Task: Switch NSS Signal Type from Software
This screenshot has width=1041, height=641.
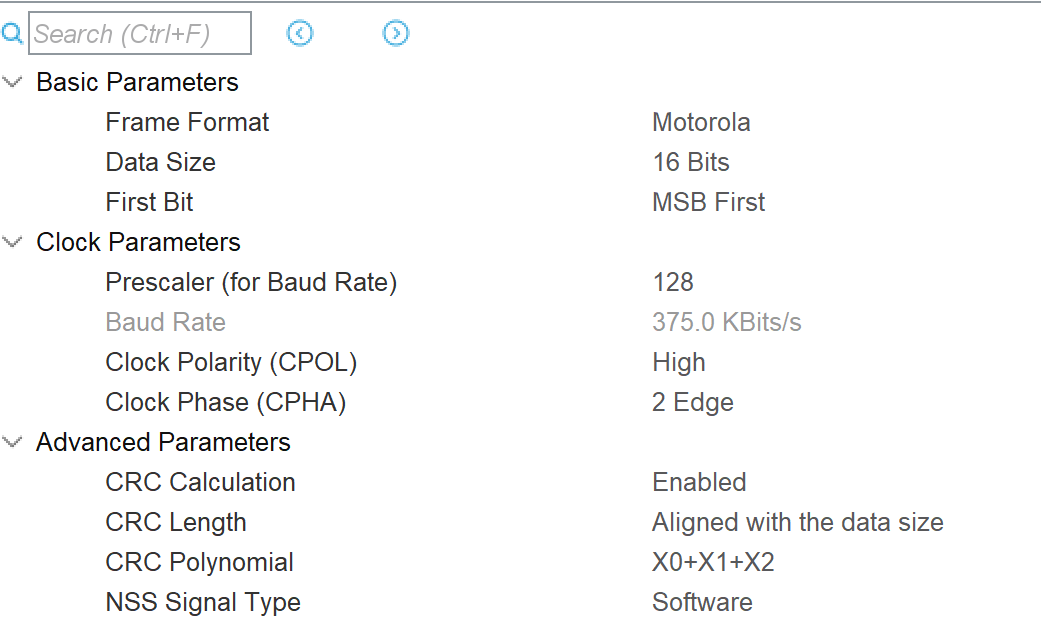Action: point(702,602)
